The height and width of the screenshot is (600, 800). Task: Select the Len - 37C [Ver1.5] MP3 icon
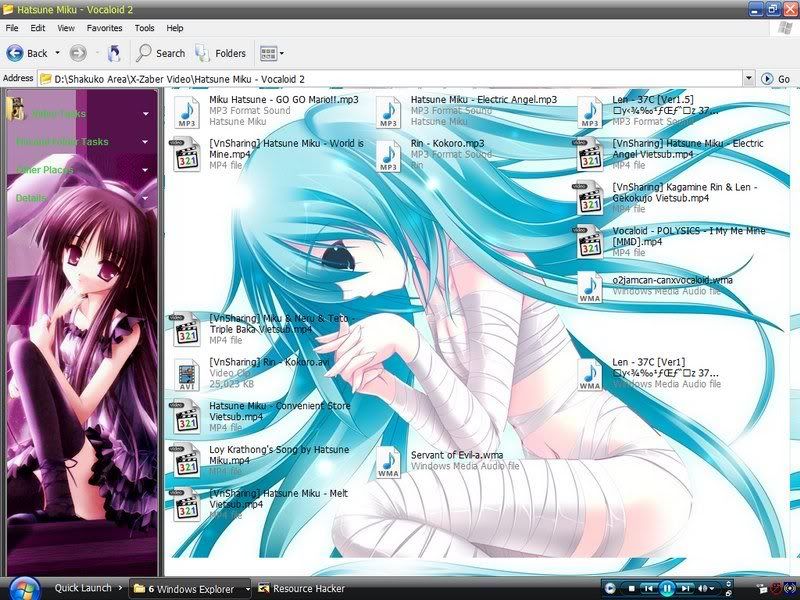(590, 112)
